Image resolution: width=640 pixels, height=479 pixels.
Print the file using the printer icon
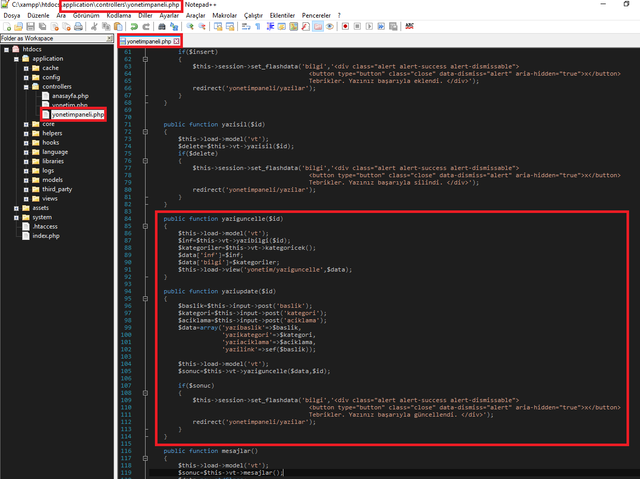coord(78,27)
